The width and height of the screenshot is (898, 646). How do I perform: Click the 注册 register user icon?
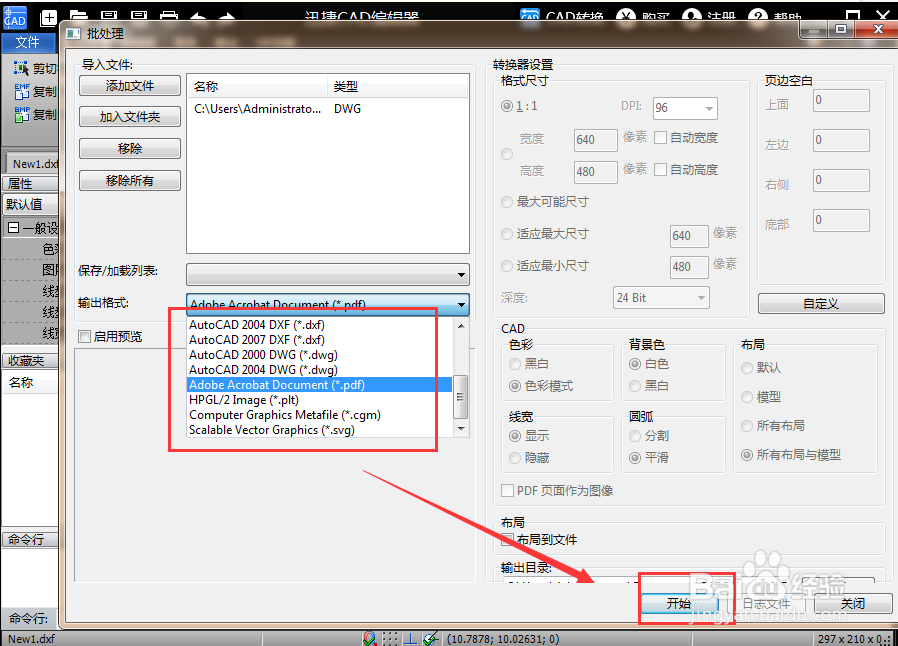691,16
